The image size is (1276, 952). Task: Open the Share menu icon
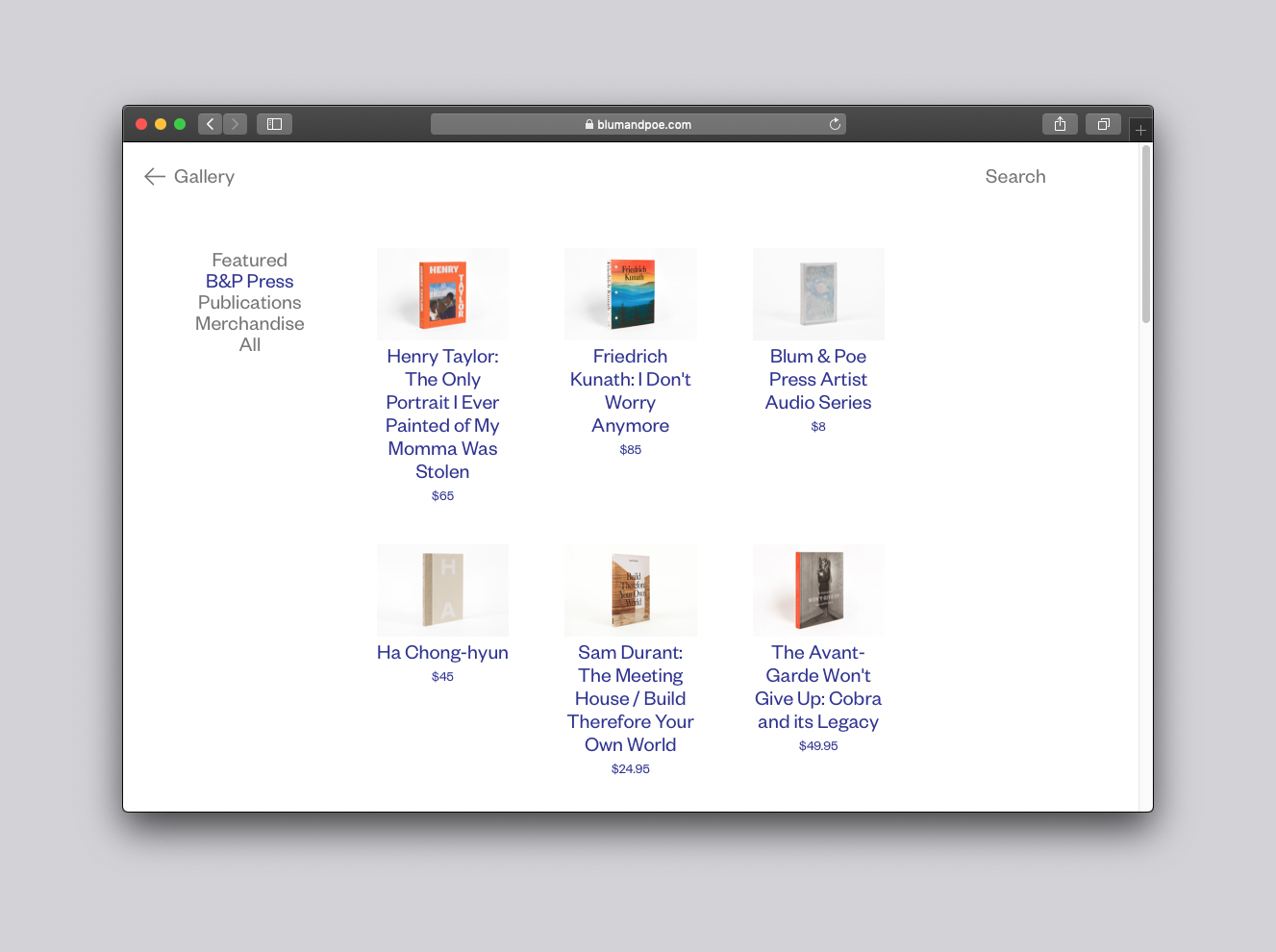1060,124
